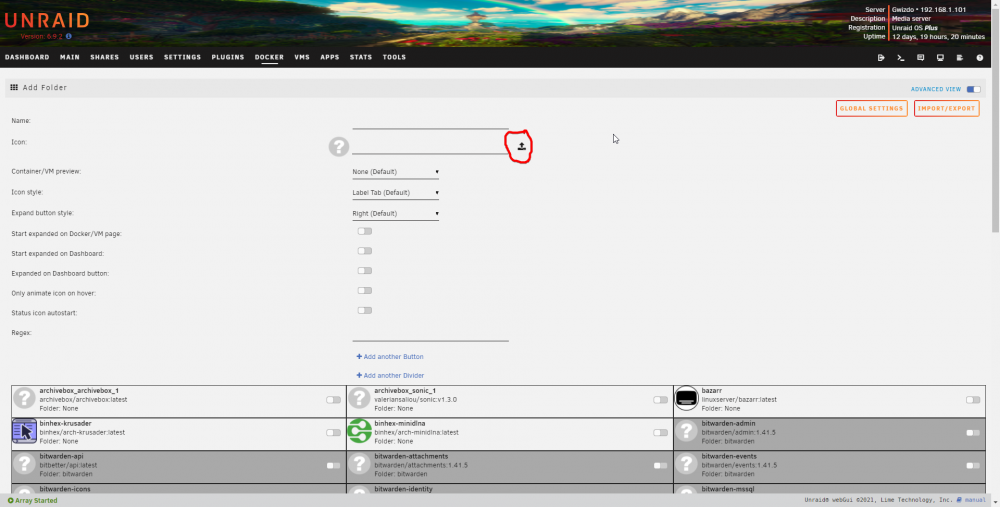Click the Icon URL input field
Viewport: 1000px width, 507px height.
pos(430,145)
